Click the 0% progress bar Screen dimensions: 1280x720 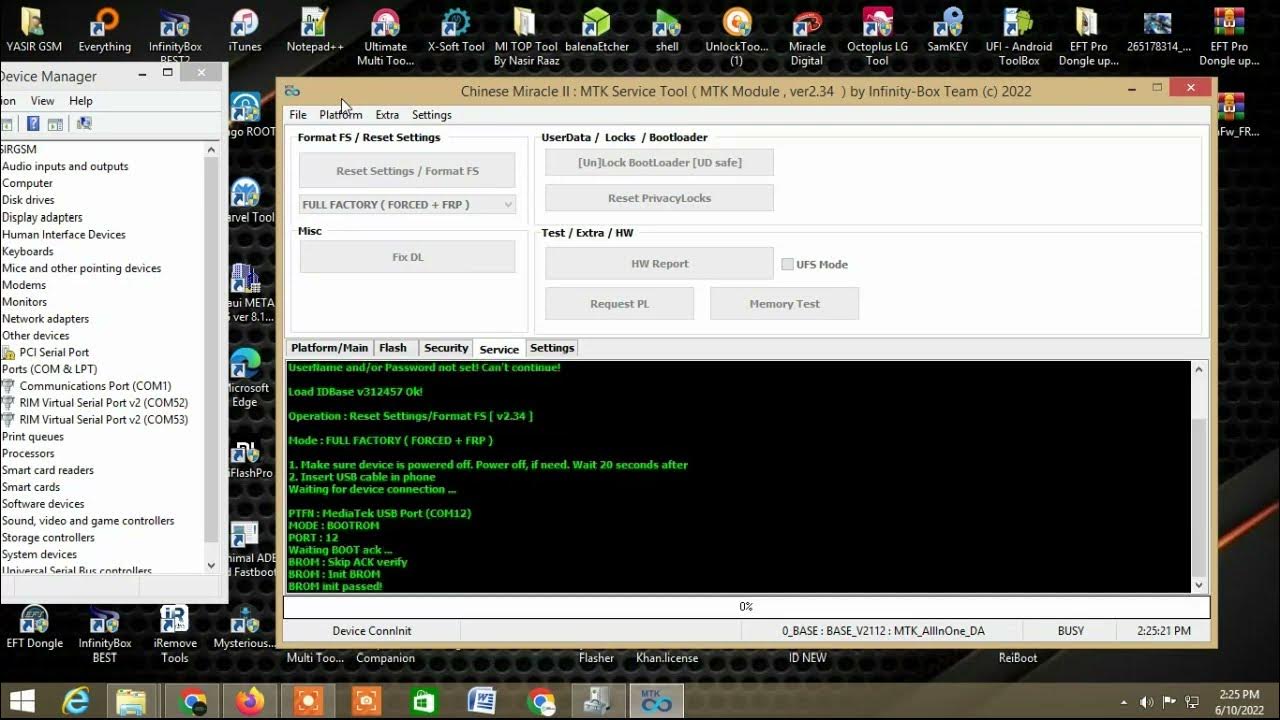click(x=746, y=606)
